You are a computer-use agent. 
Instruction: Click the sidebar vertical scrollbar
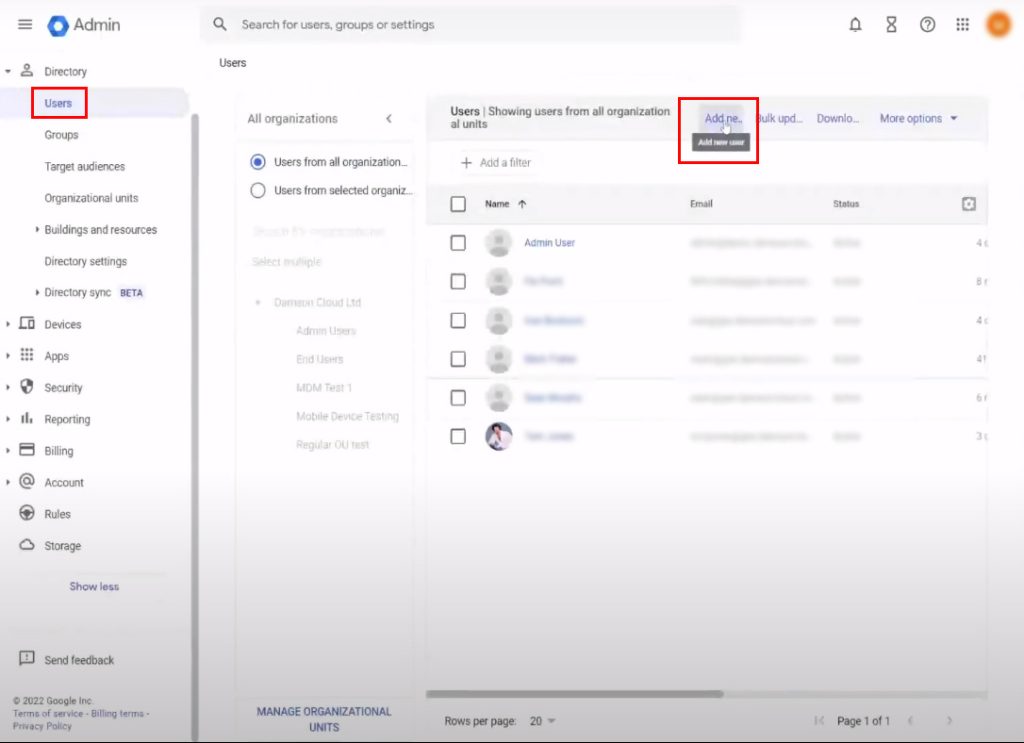coord(194,426)
